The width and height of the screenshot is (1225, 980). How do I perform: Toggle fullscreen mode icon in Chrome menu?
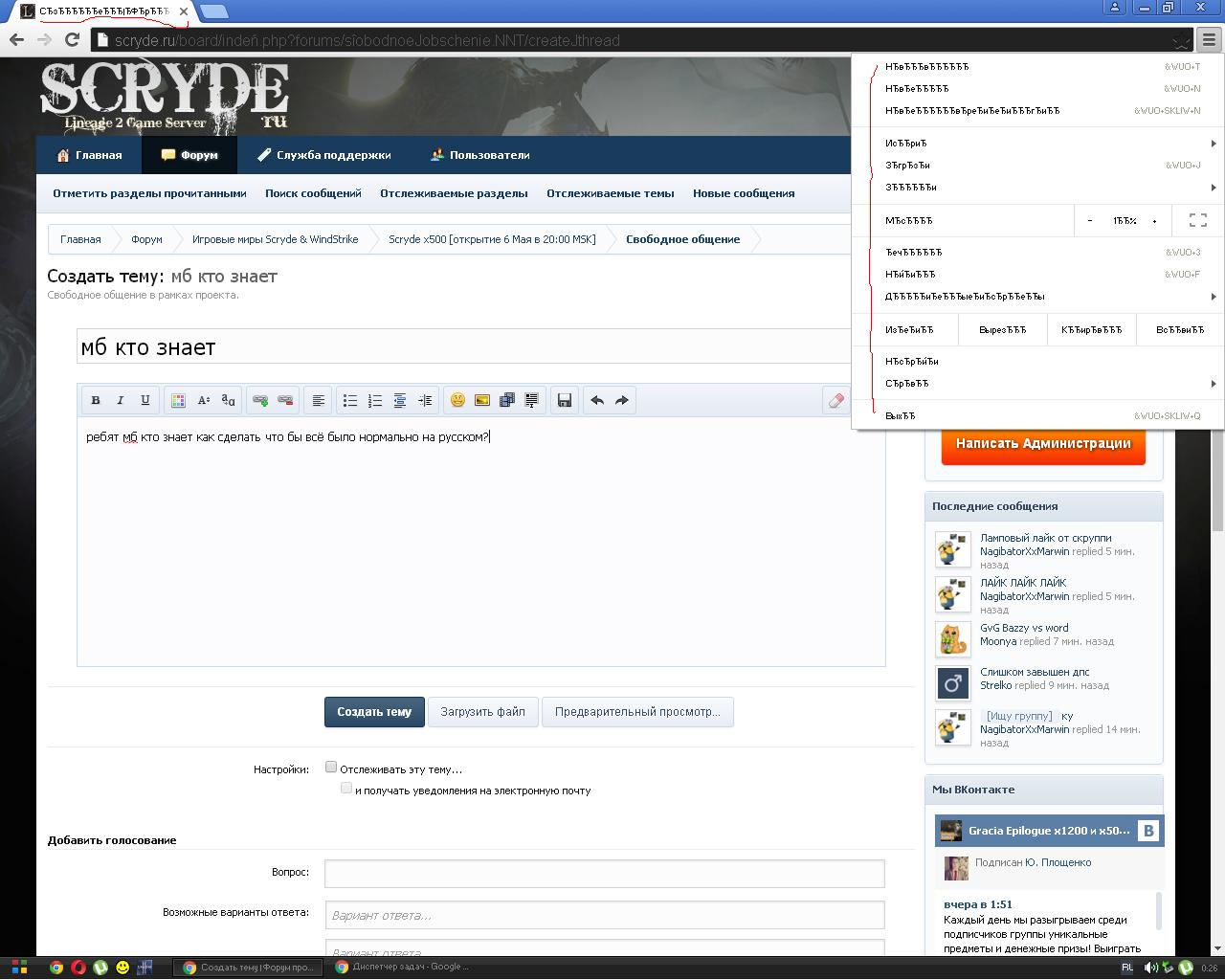pyautogui.click(x=1197, y=220)
